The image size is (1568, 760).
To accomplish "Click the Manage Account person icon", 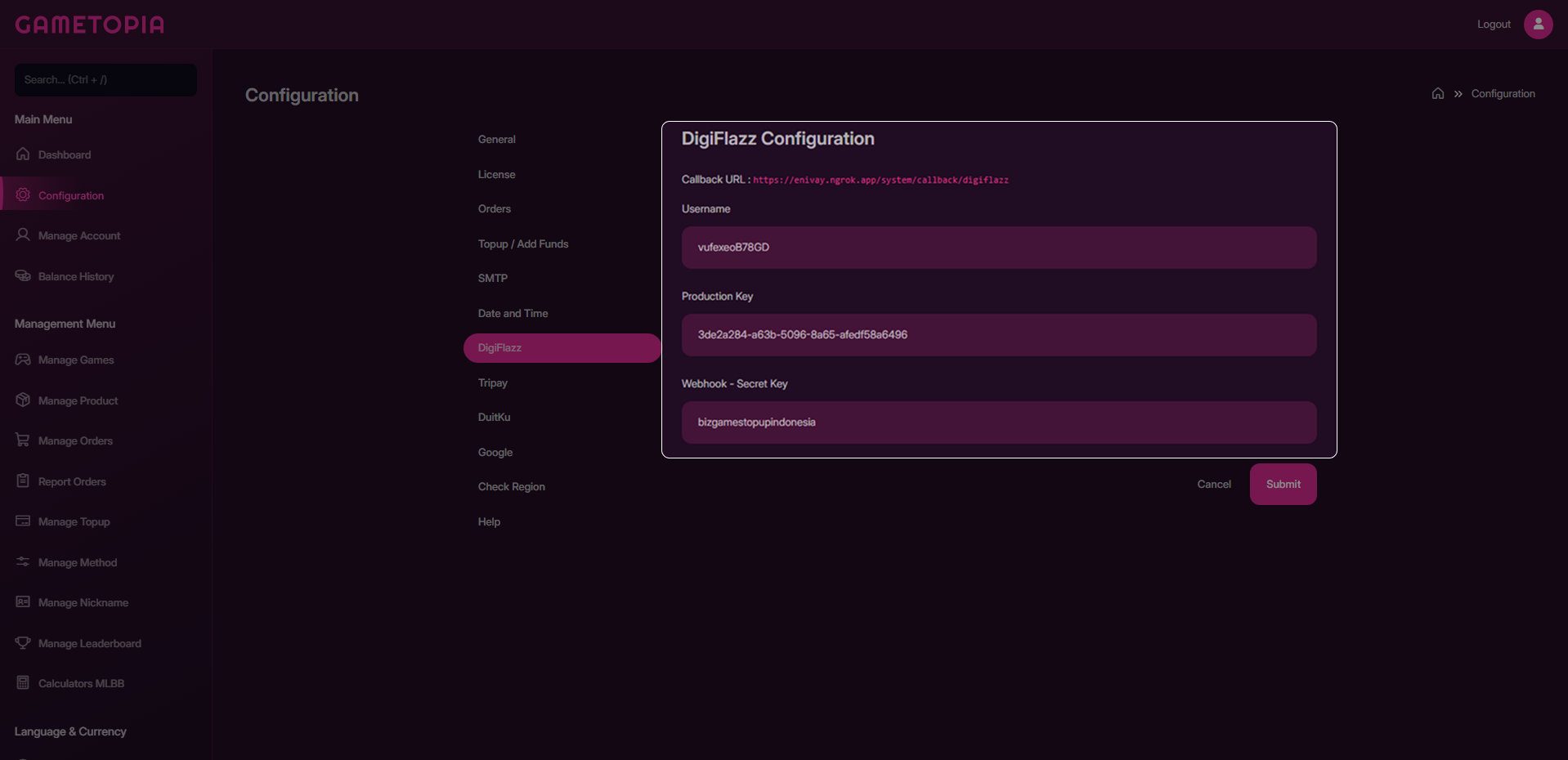I will 23,235.
